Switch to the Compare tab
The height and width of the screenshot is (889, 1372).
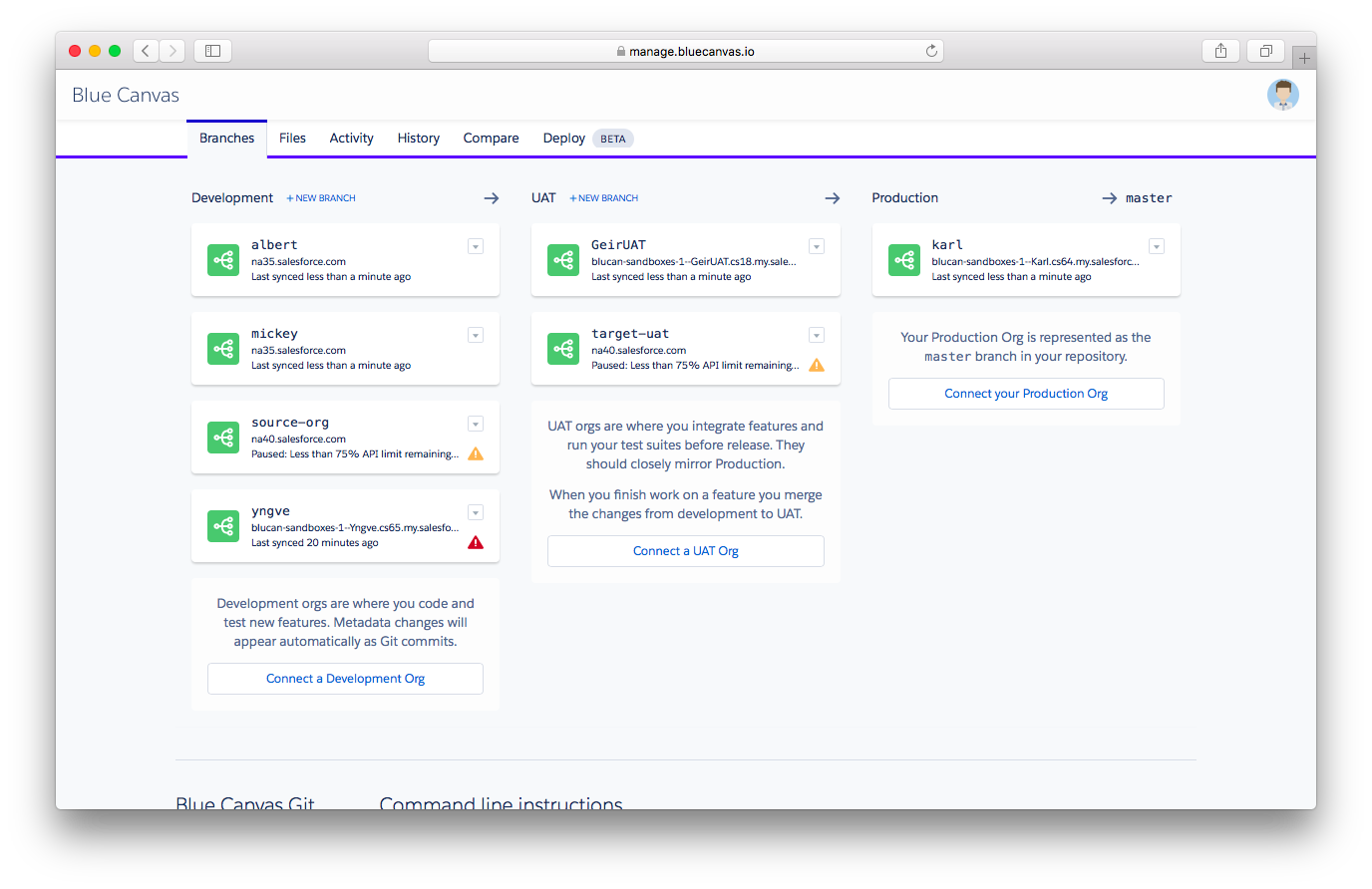click(x=492, y=139)
